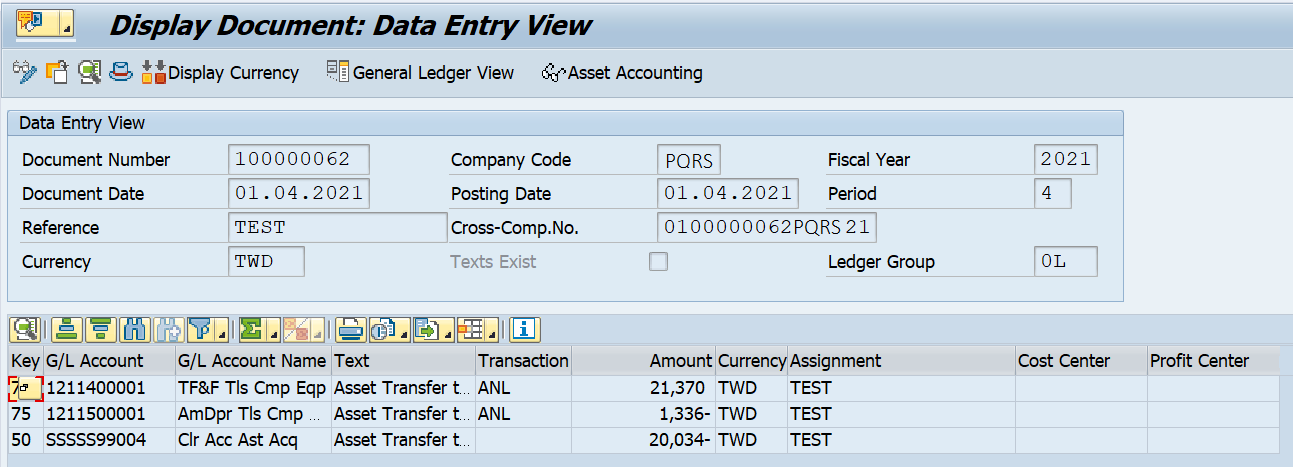Expand the Subtotals dropdown arrow

pyautogui.click(x=319, y=330)
